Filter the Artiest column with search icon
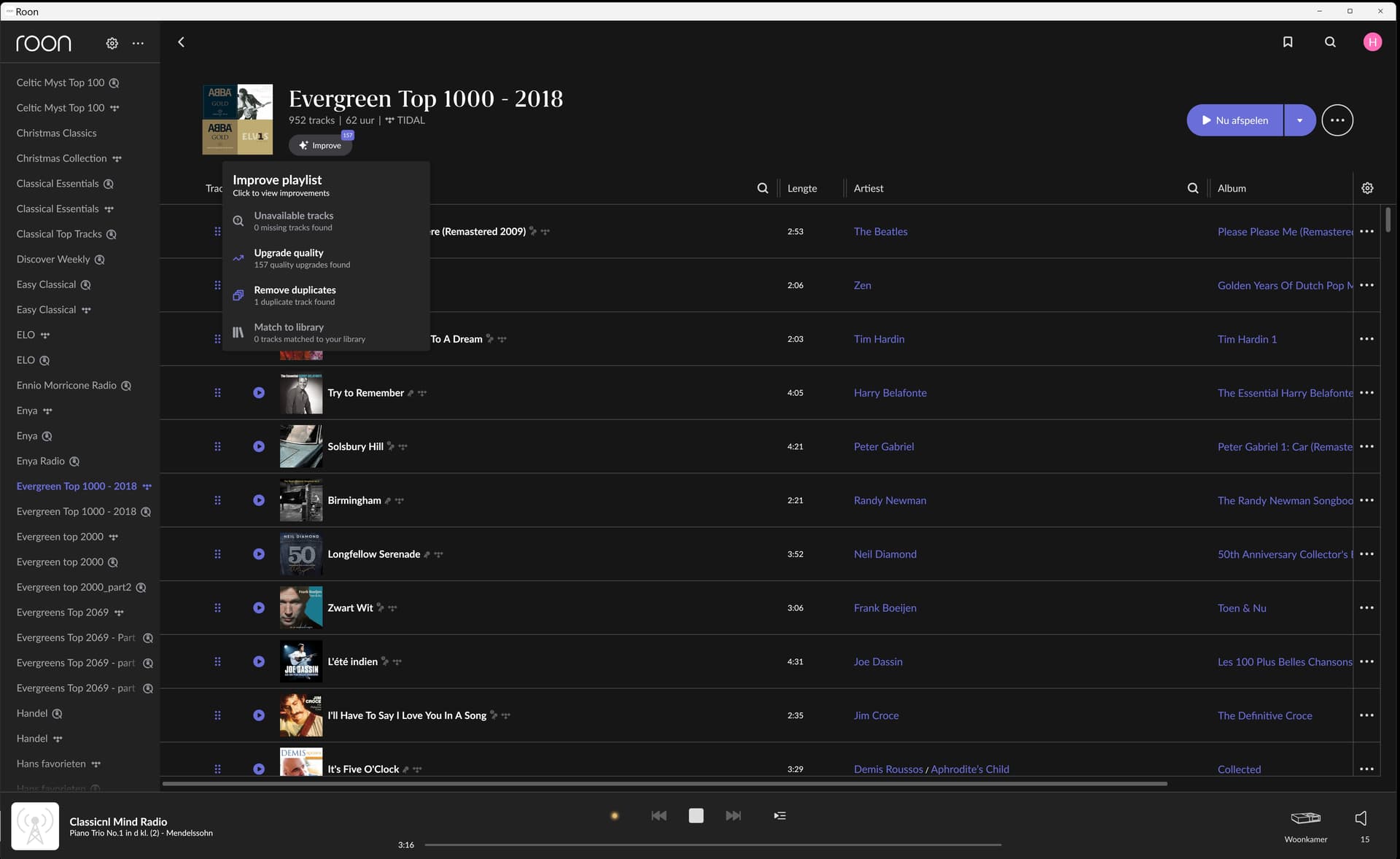This screenshot has width=1400, height=859. (x=1193, y=188)
